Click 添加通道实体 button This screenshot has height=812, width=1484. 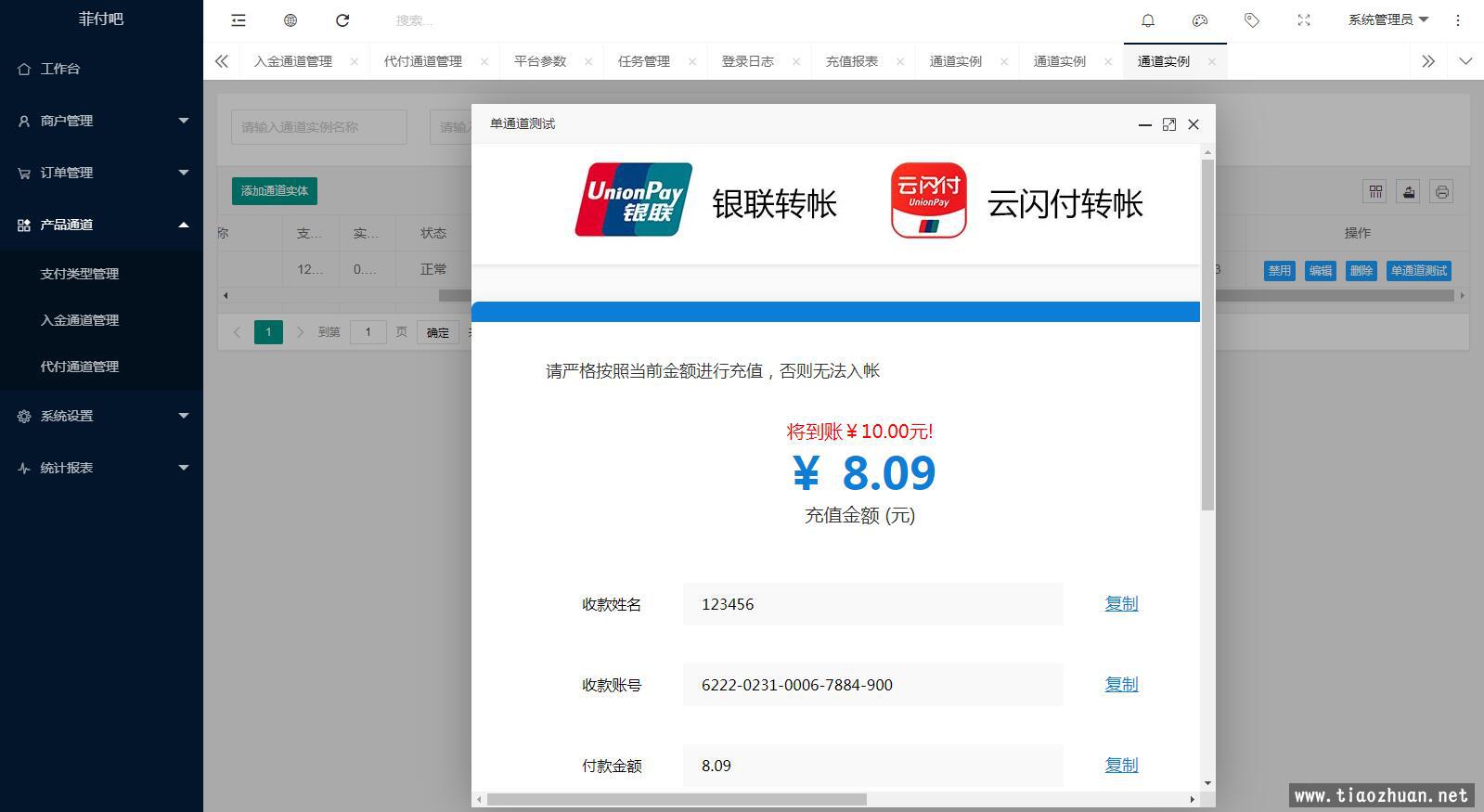(x=275, y=191)
